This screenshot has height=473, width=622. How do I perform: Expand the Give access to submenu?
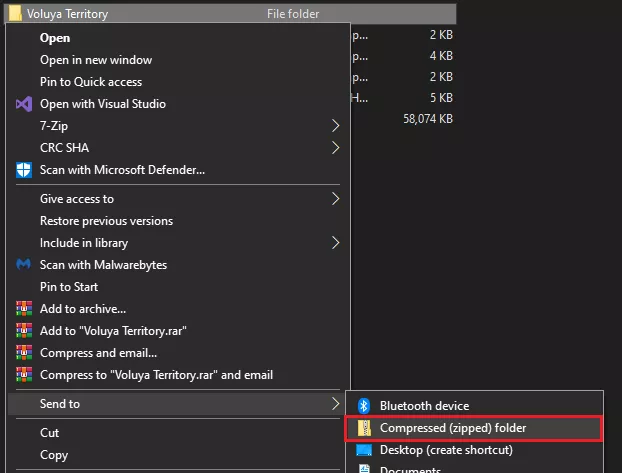[x=335, y=199]
